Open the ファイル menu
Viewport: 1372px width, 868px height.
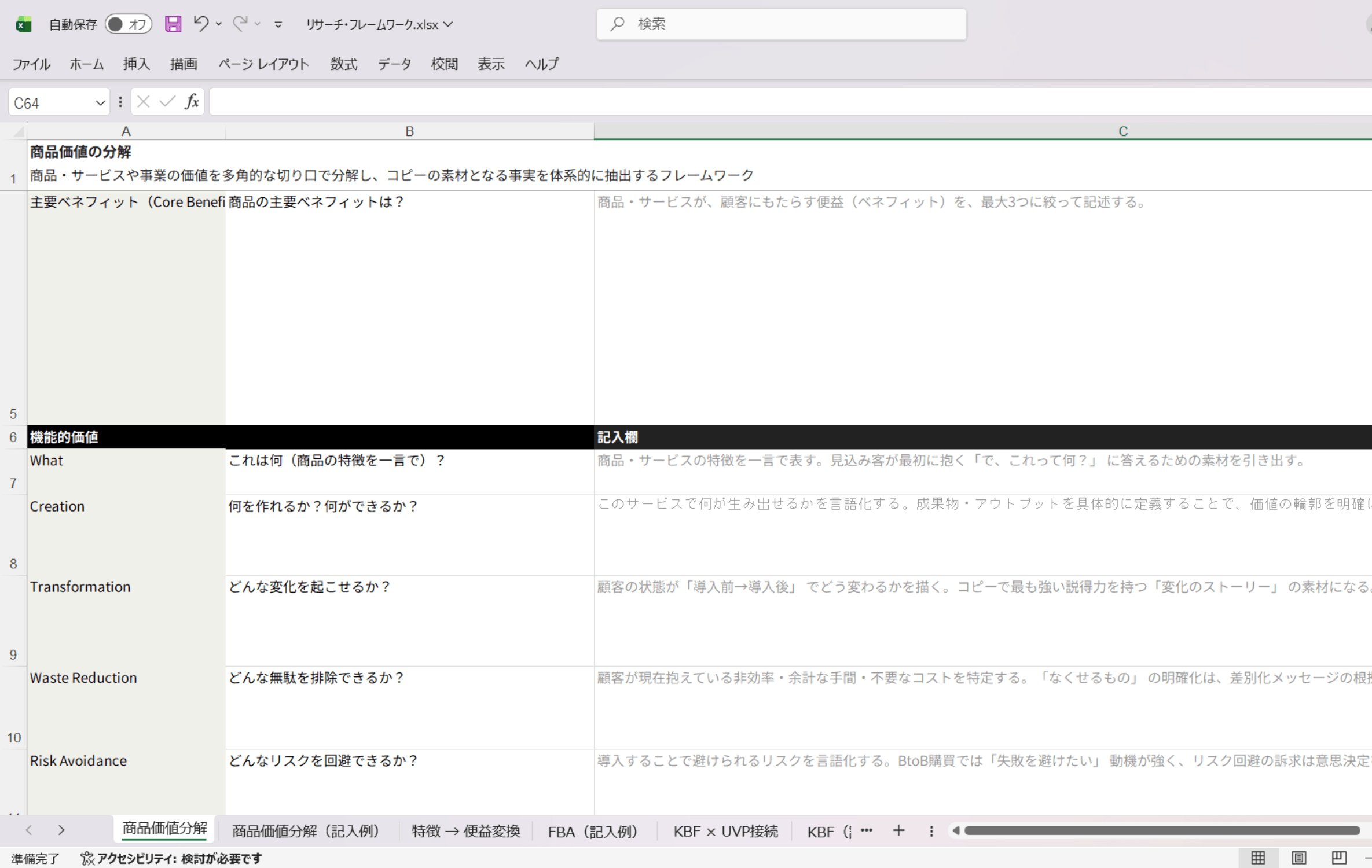(31, 64)
